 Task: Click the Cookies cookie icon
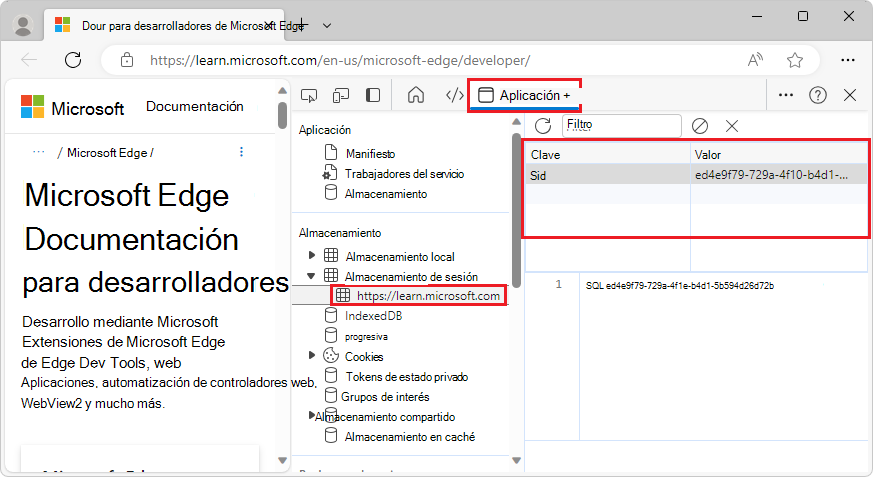(331, 355)
